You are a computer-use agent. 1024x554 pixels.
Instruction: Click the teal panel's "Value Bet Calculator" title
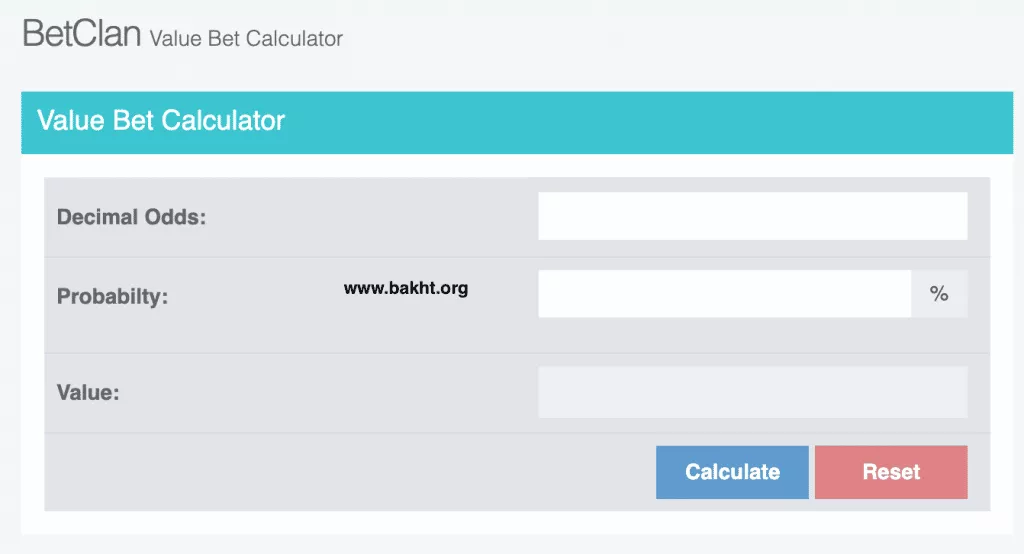161,121
